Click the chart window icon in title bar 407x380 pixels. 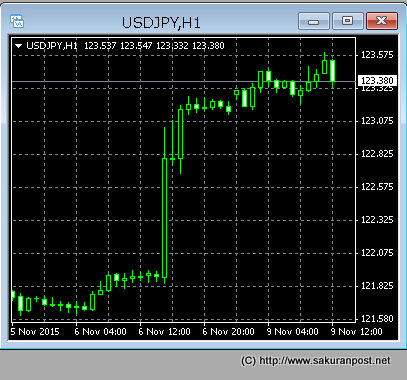[x=17, y=21]
